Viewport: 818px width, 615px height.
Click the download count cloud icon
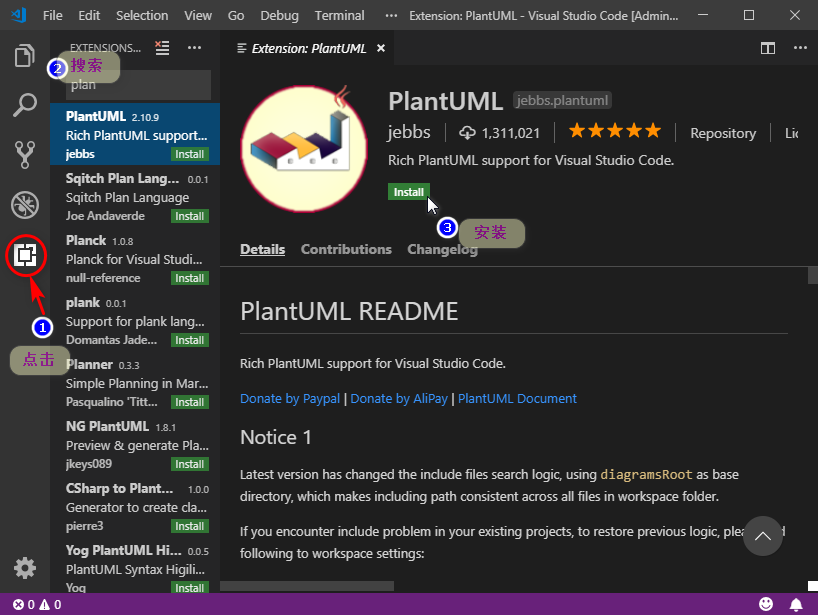[467, 133]
